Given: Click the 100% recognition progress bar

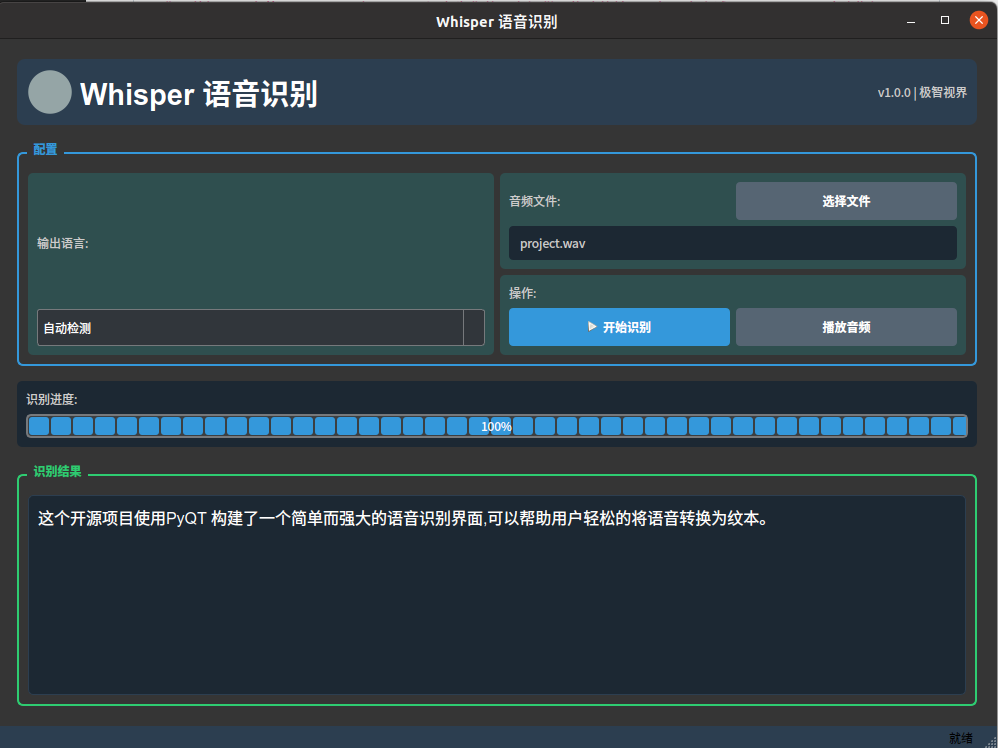Looking at the screenshot, I should pyautogui.click(x=496, y=426).
